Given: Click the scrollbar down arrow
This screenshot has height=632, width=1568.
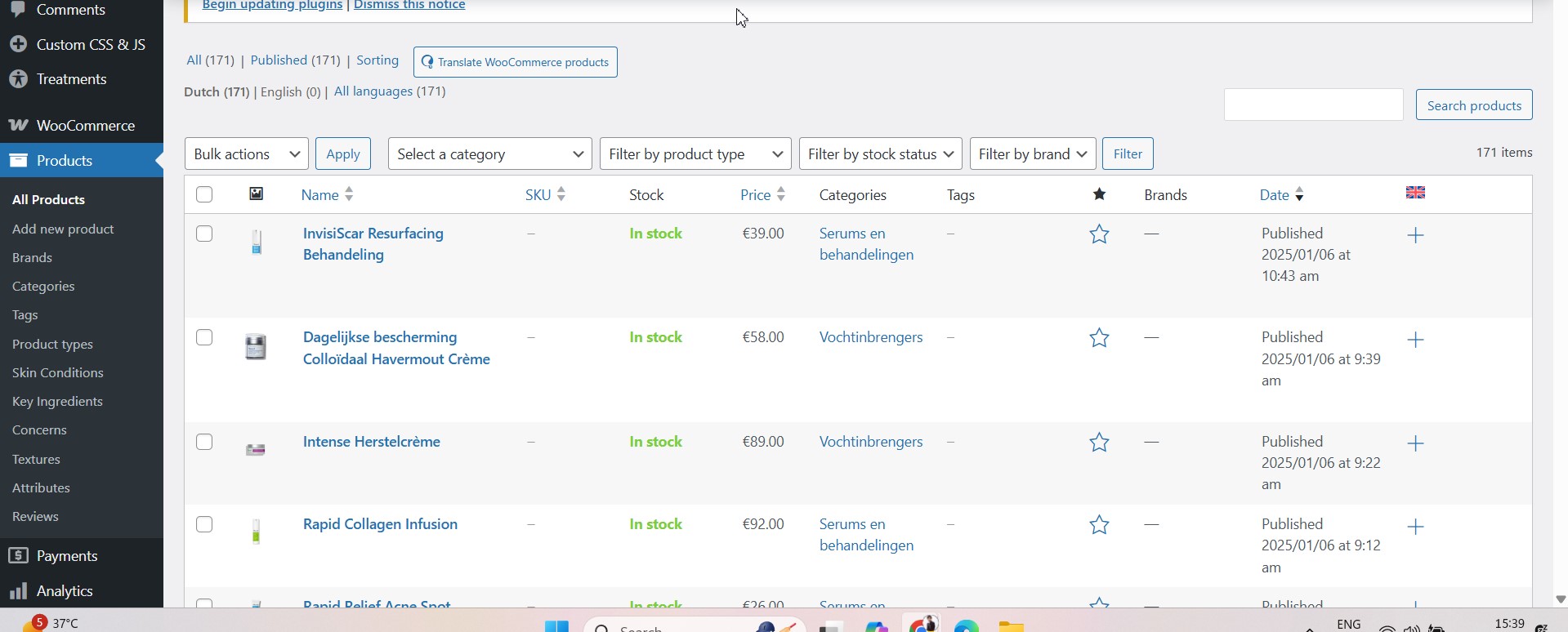Looking at the screenshot, I should [1561, 599].
